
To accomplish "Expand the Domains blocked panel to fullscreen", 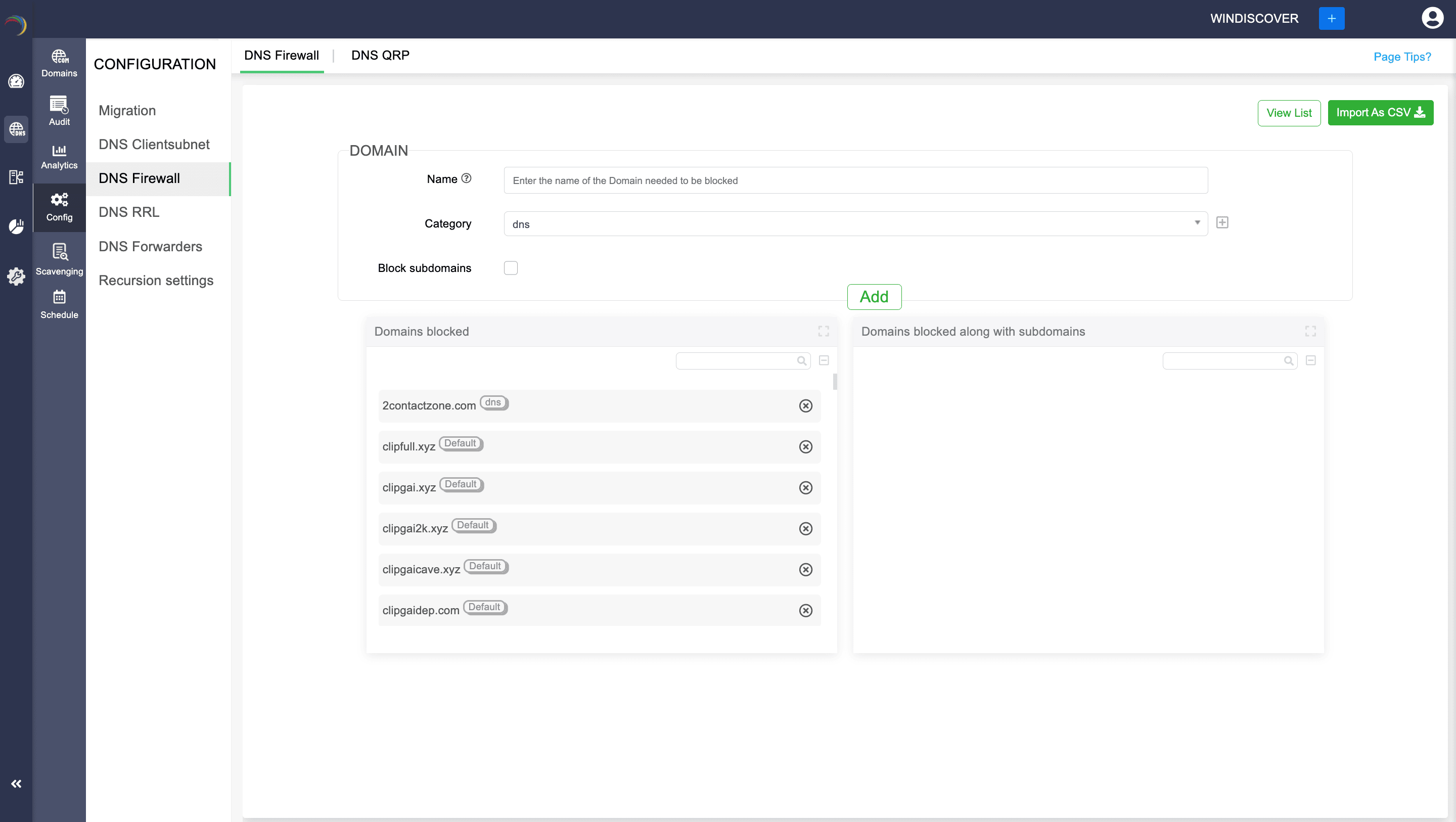I will [824, 331].
